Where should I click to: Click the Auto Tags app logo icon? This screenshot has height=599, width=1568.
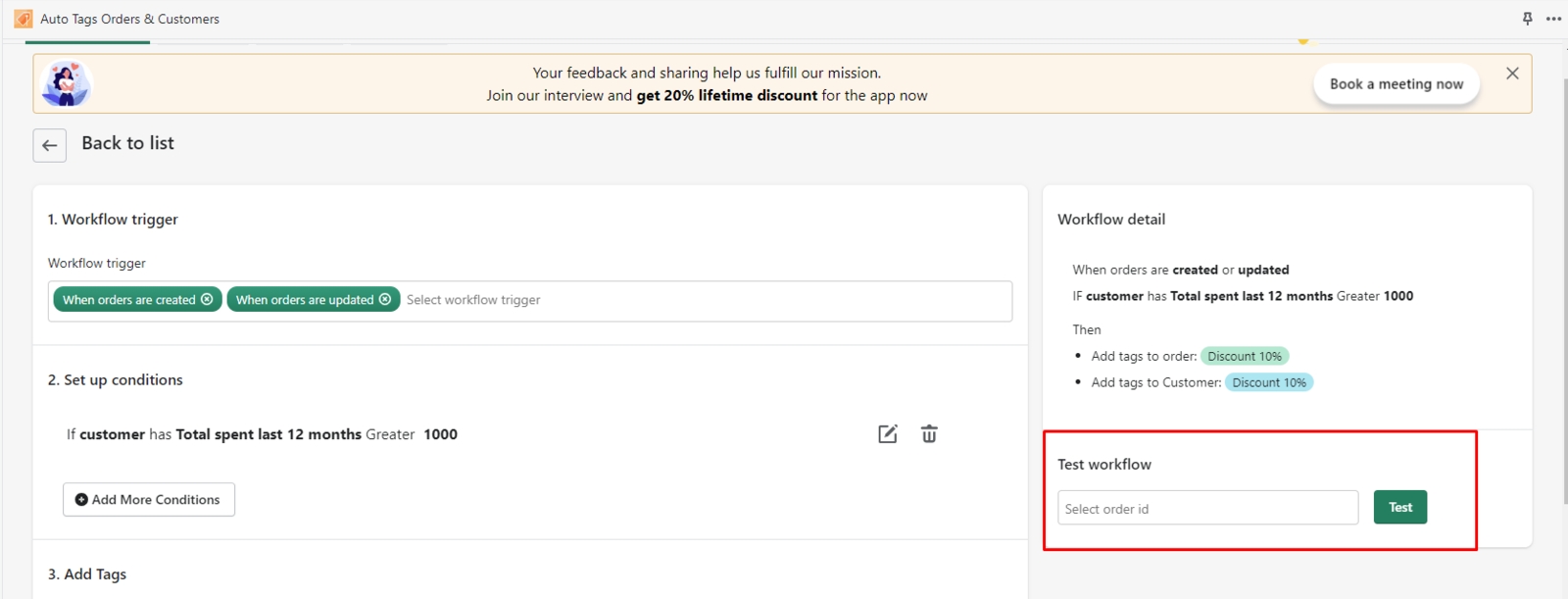[24, 19]
